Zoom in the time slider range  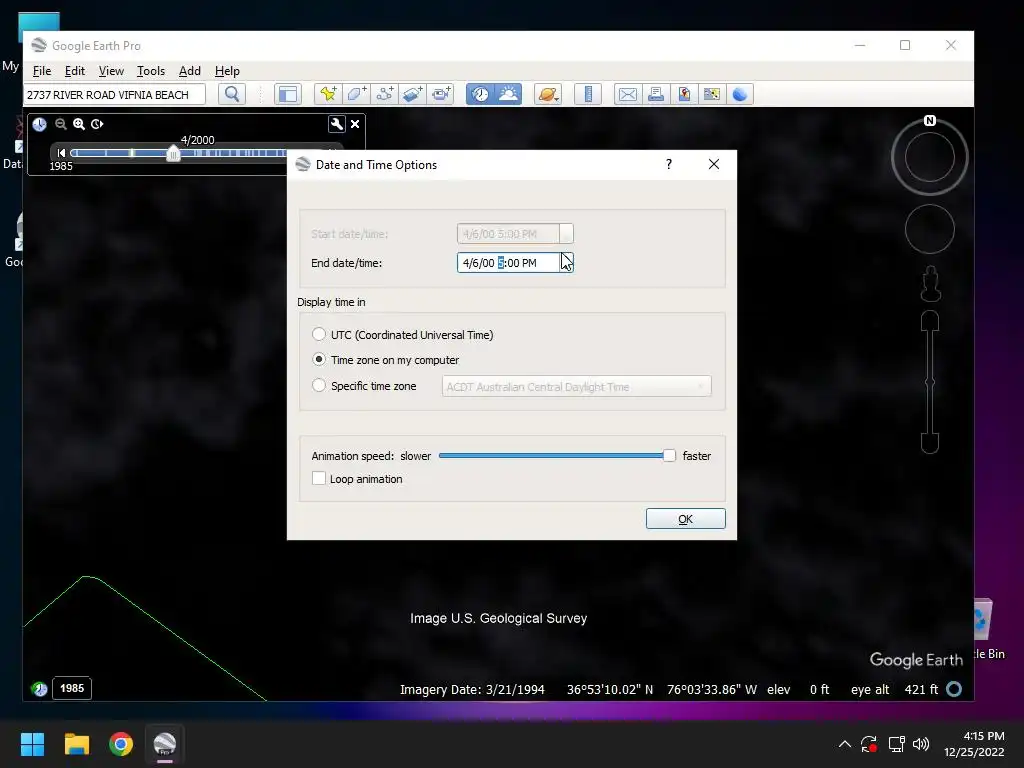79,124
